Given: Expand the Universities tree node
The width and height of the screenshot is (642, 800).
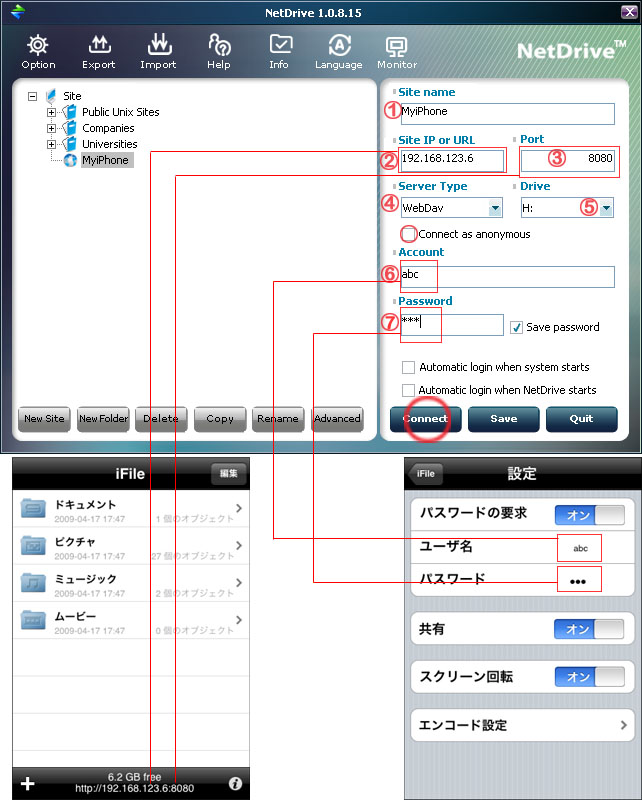Looking at the screenshot, I should [x=51, y=144].
